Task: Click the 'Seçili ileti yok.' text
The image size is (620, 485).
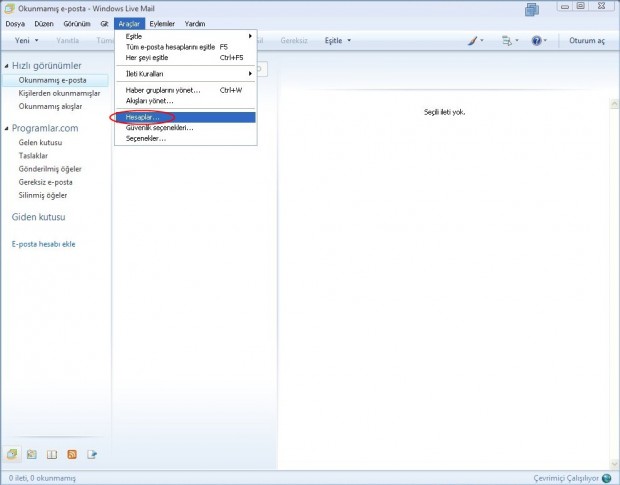Action: coord(444,112)
